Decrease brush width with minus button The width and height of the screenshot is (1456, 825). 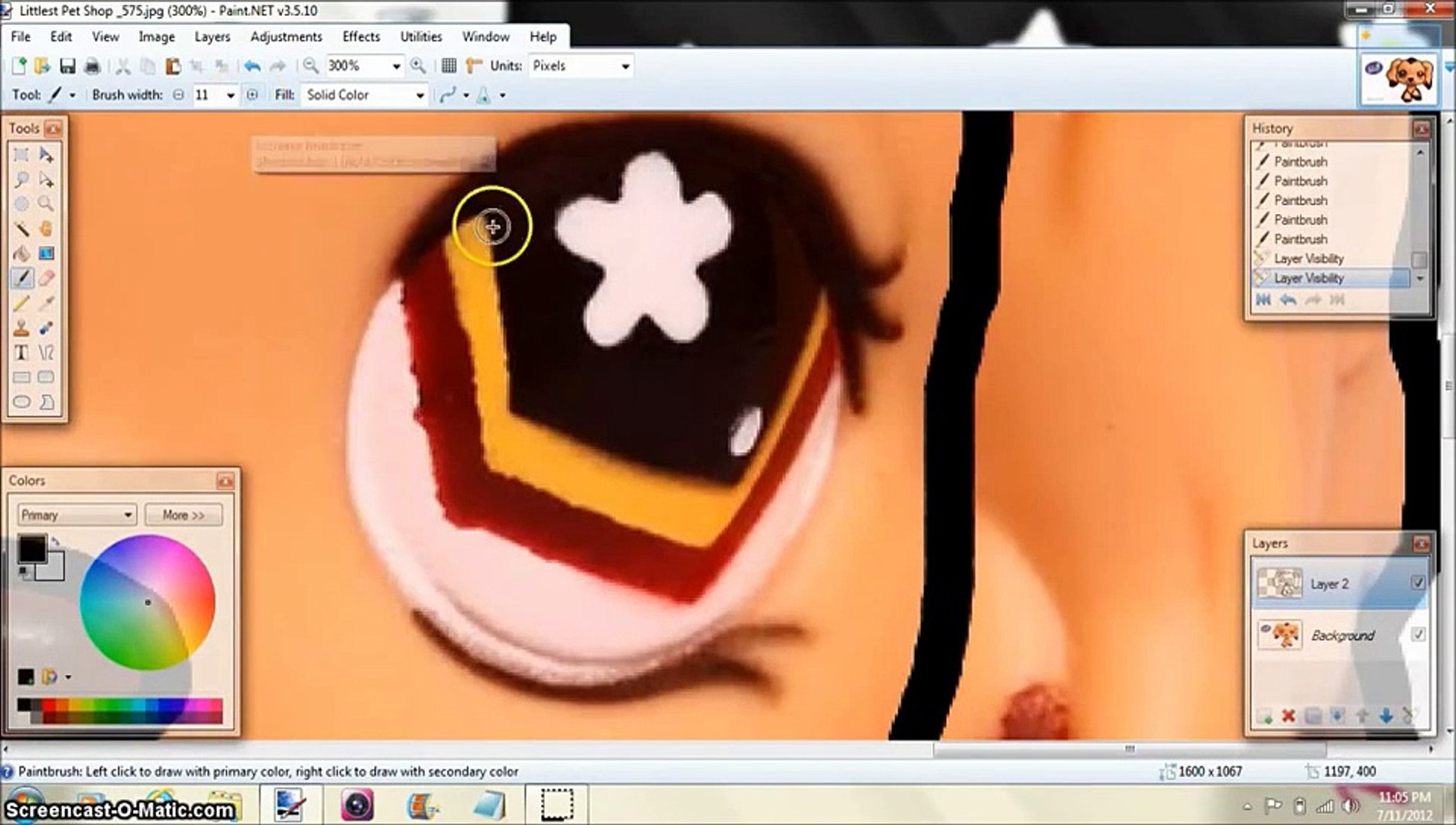click(x=178, y=95)
